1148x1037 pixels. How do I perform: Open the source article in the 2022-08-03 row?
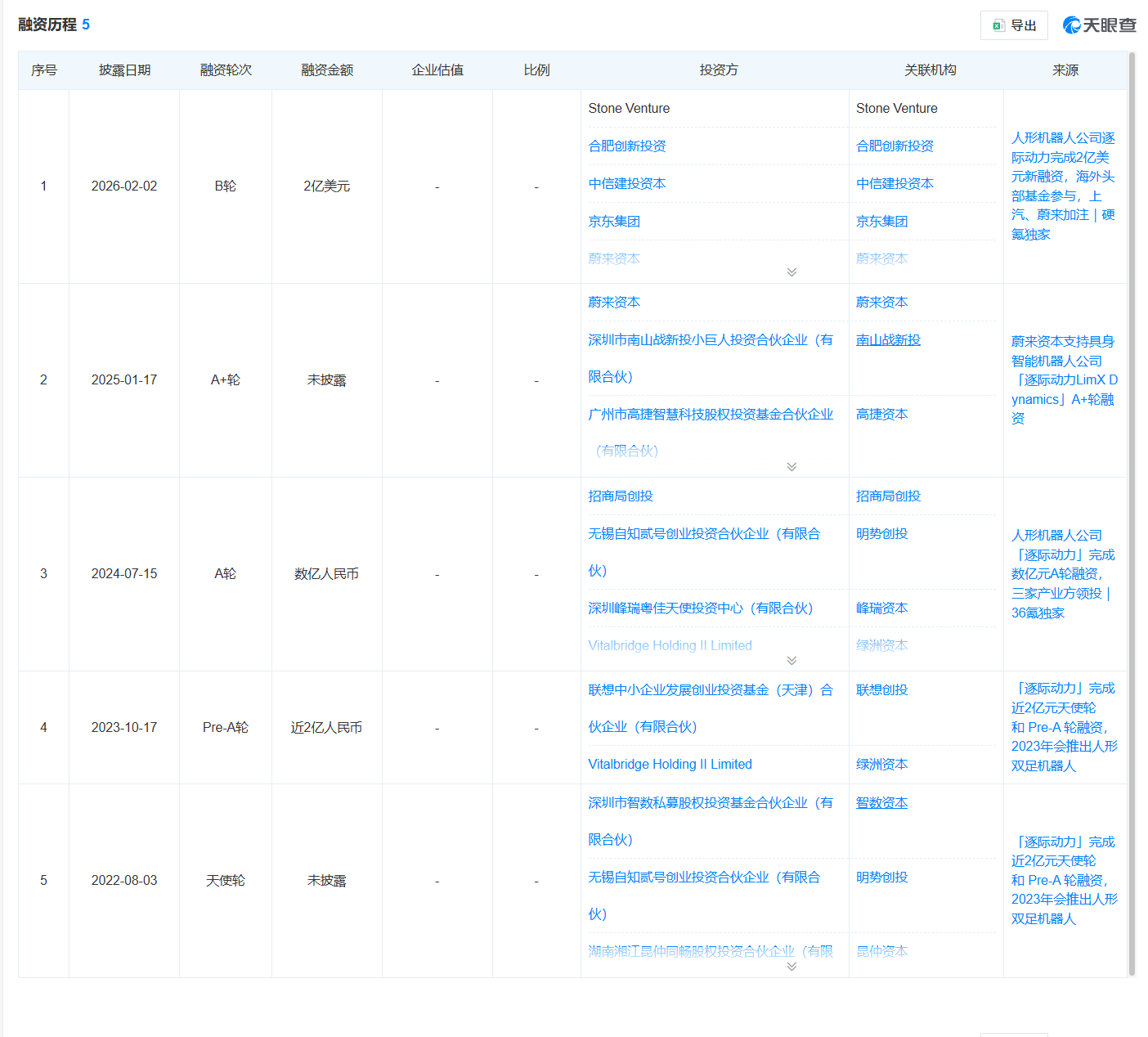tap(1064, 880)
